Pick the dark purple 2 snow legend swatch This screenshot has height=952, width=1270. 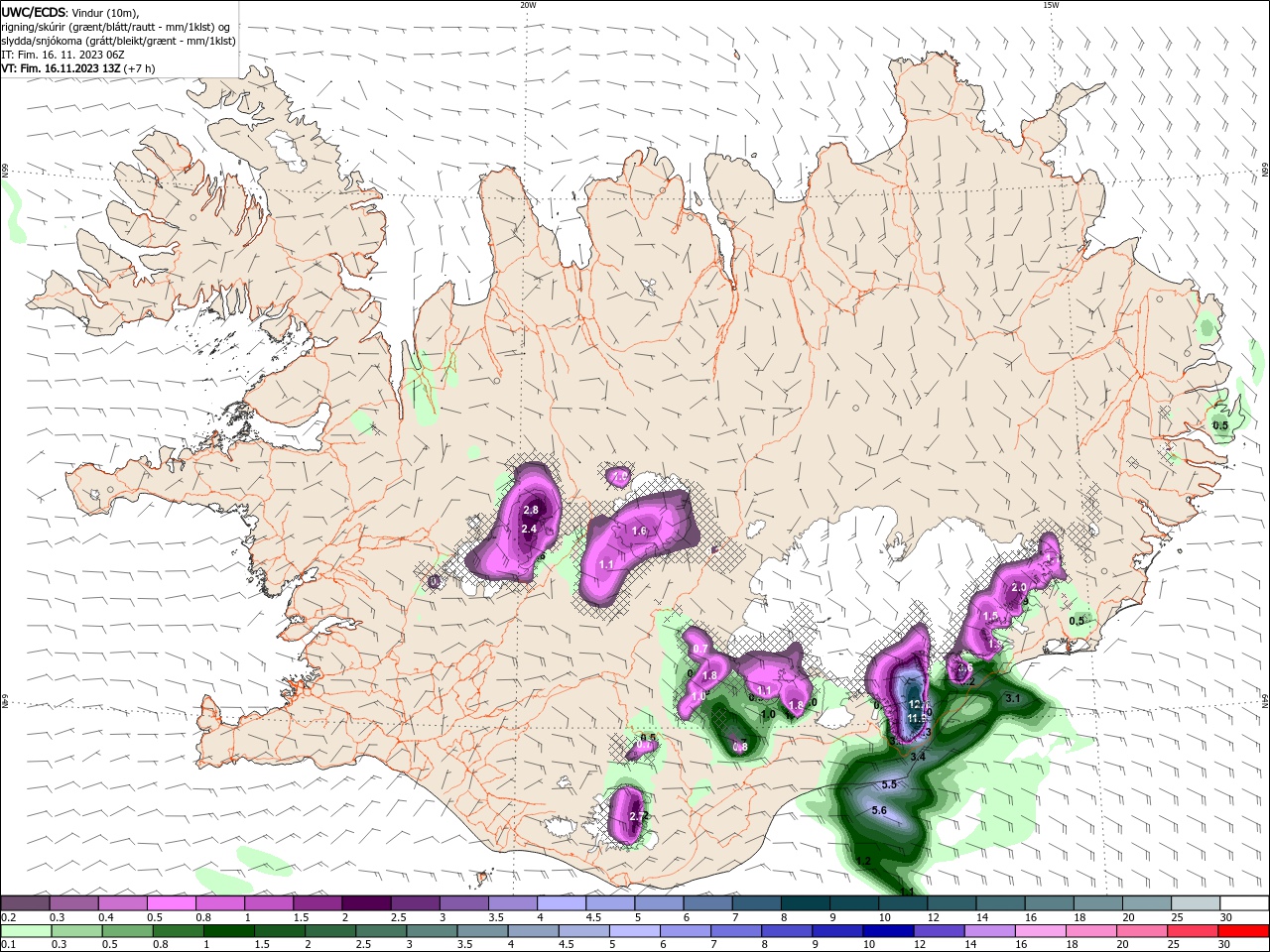click(x=366, y=903)
